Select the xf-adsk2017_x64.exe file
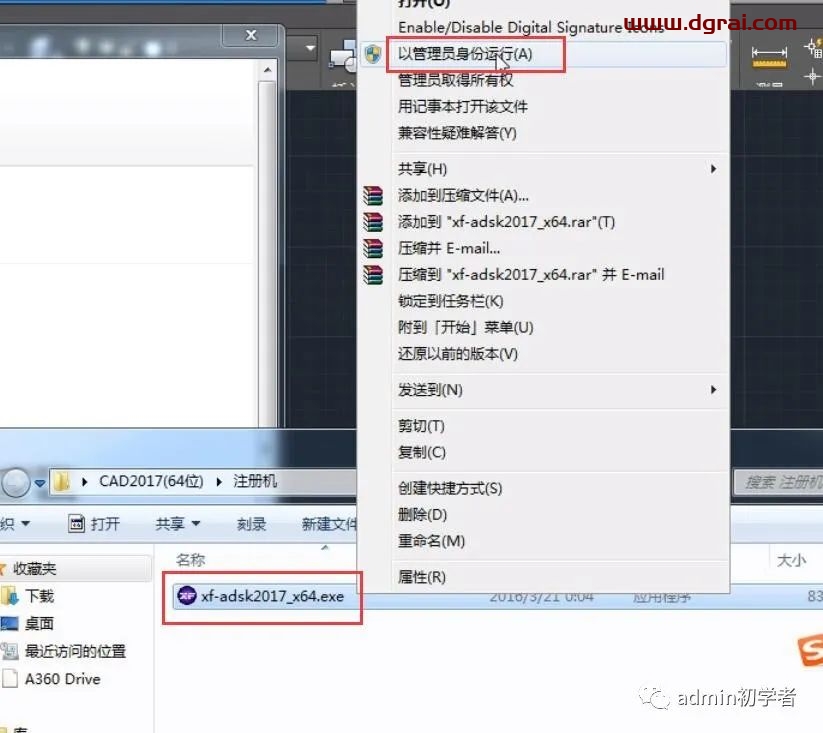823x733 pixels. click(272, 596)
